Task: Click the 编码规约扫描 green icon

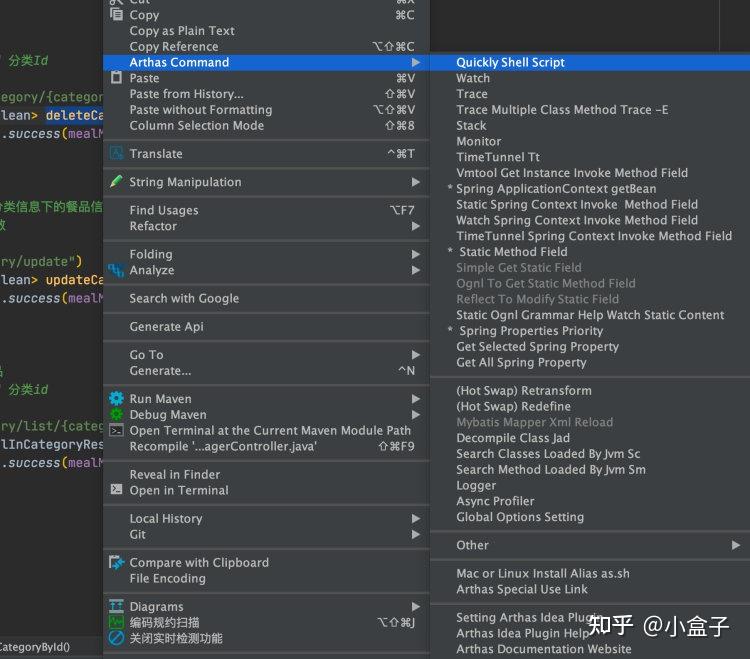Action: 116,622
